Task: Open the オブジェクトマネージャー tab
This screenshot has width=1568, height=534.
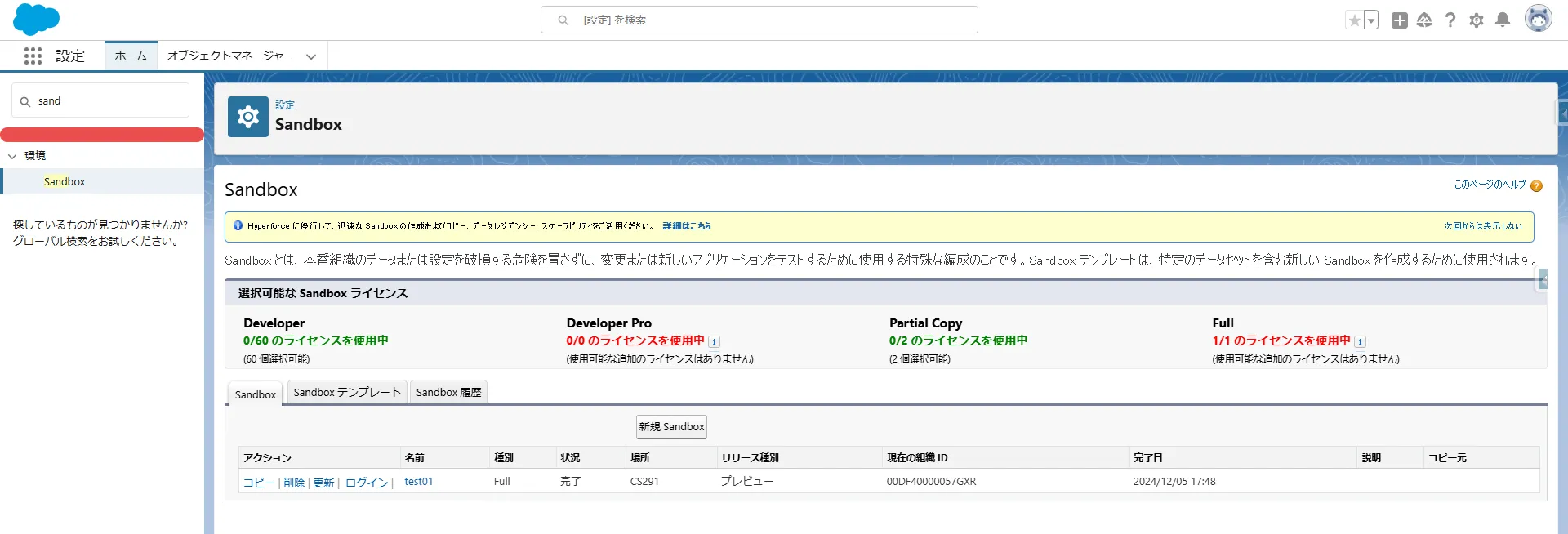Action: [x=230, y=56]
